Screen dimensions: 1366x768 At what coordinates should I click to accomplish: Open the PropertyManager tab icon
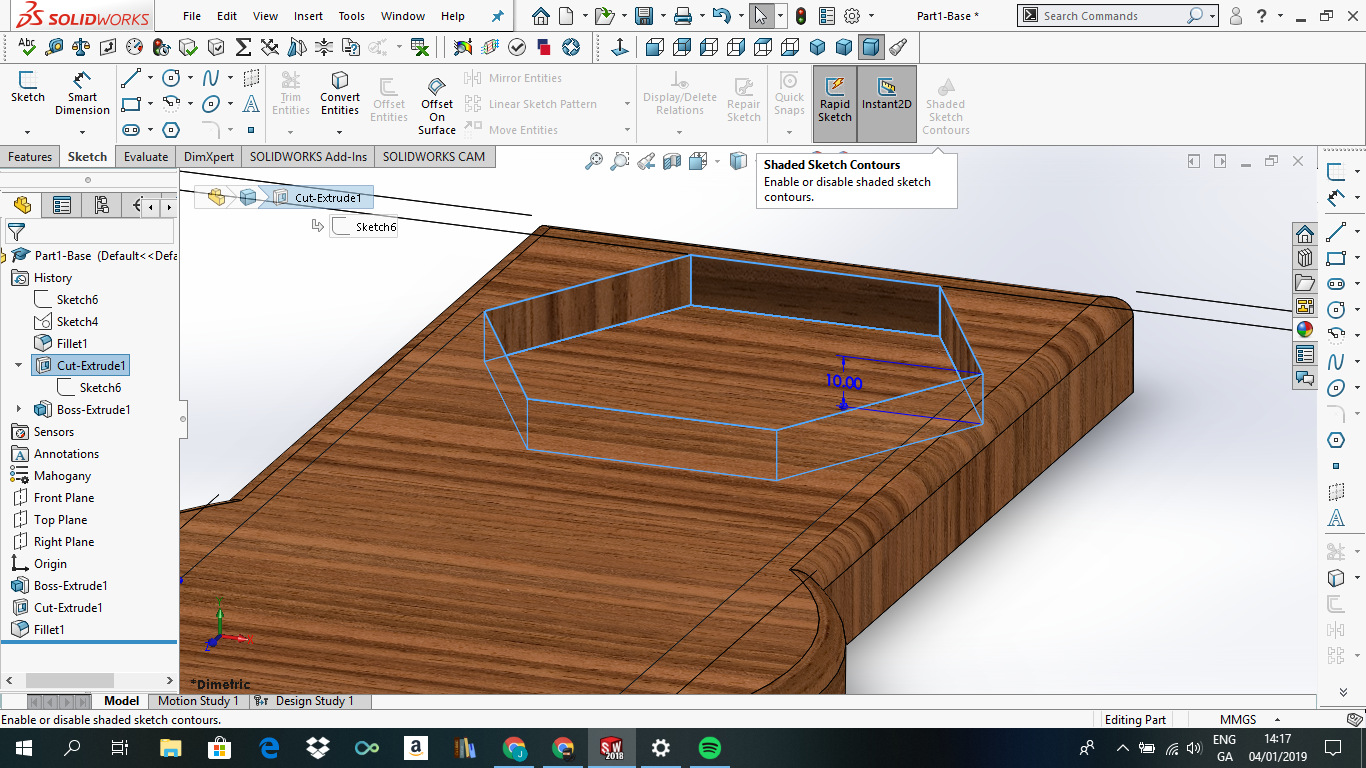click(62, 205)
